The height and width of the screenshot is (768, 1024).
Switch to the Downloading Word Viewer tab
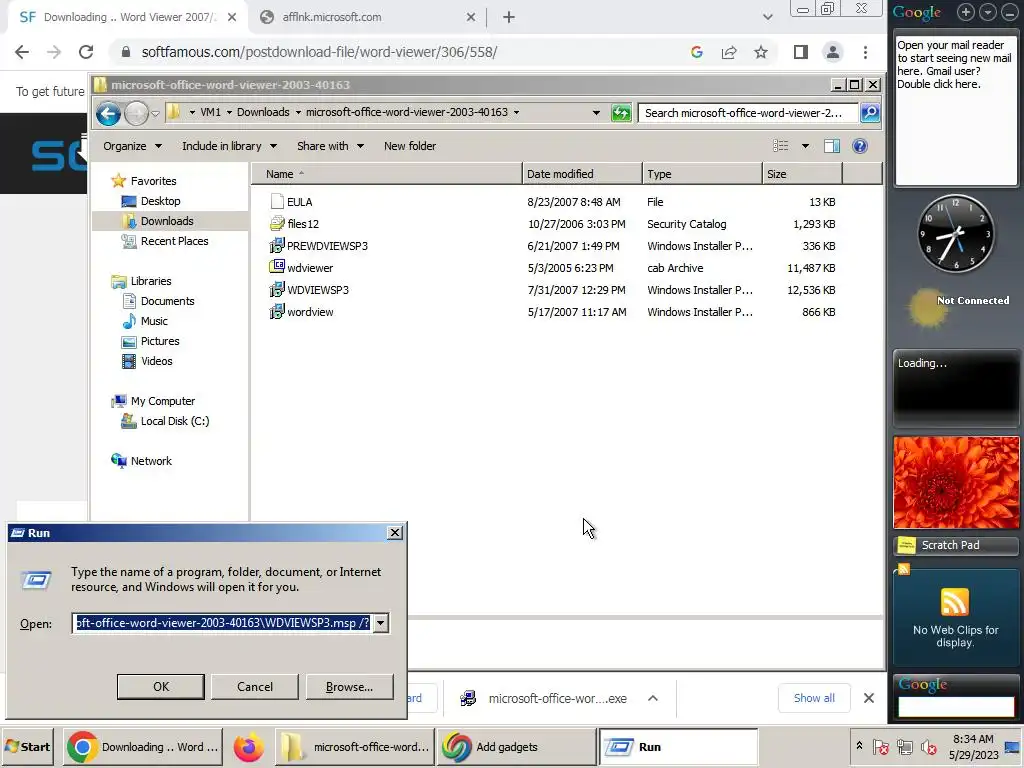[129, 17]
